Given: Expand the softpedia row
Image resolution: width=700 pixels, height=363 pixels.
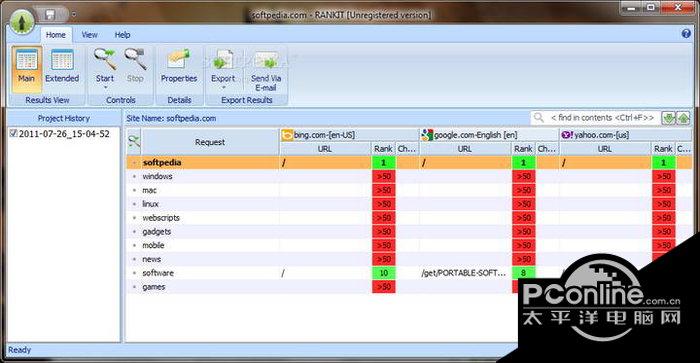Looking at the screenshot, I should (x=134, y=163).
